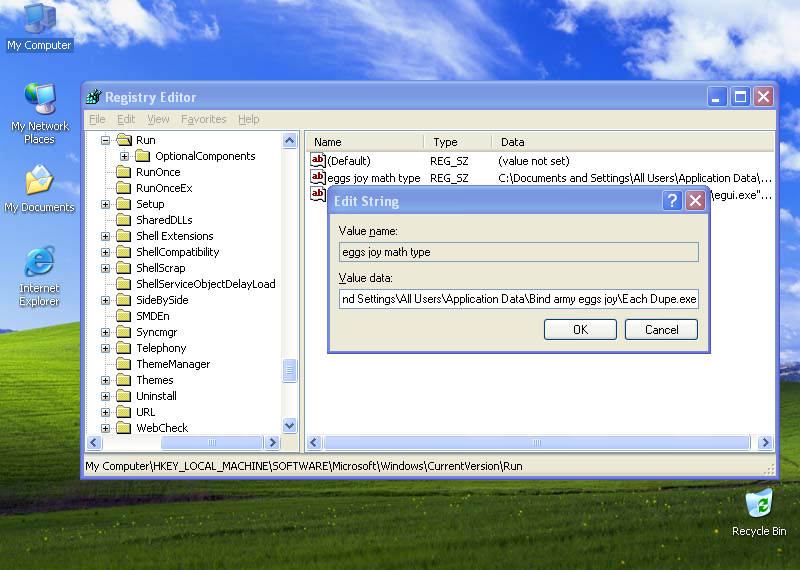Image resolution: width=800 pixels, height=570 pixels.
Task: Select the RunOnceEx folder icon
Action: 123,188
